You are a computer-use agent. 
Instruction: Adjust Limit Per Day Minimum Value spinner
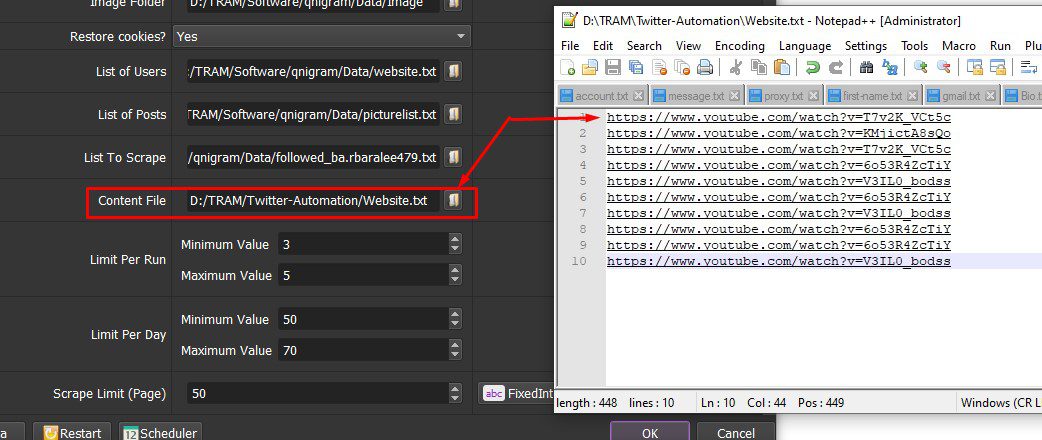click(x=455, y=320)
